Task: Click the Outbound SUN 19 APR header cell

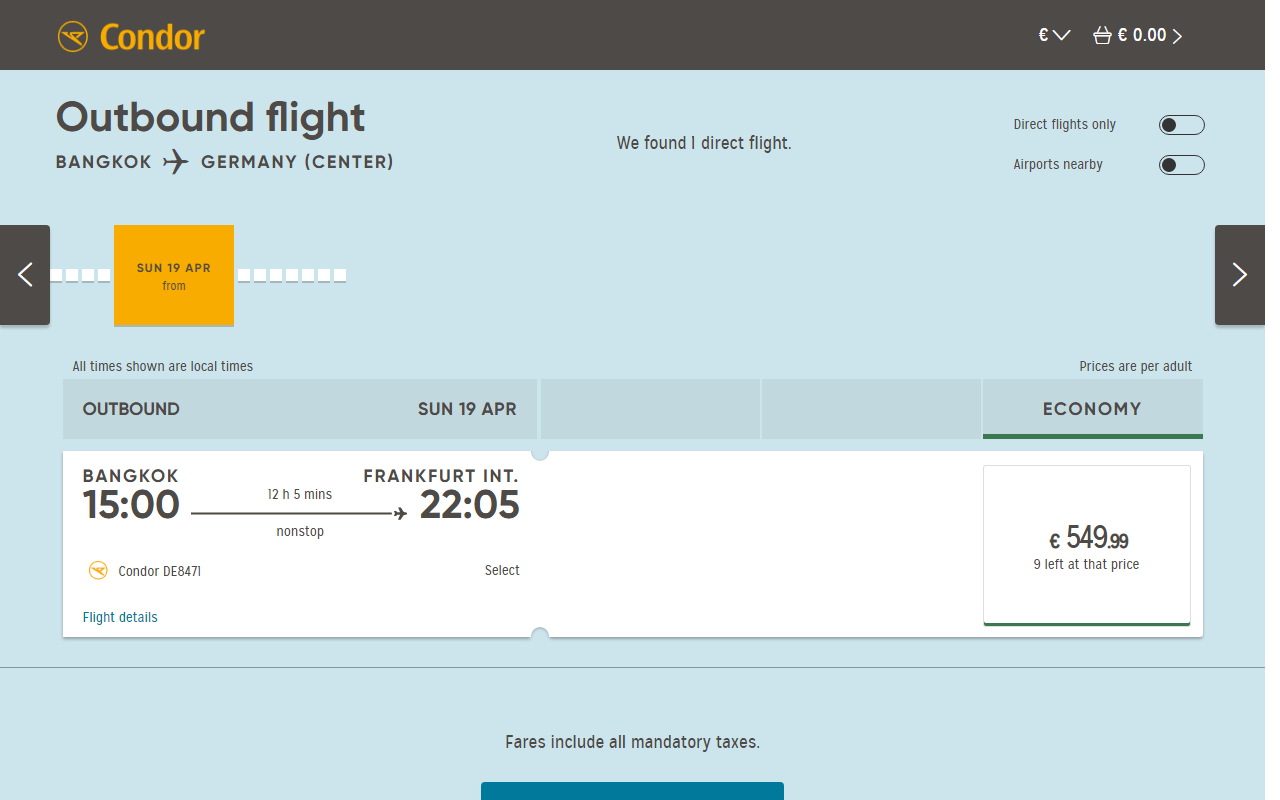Action: 300,409
